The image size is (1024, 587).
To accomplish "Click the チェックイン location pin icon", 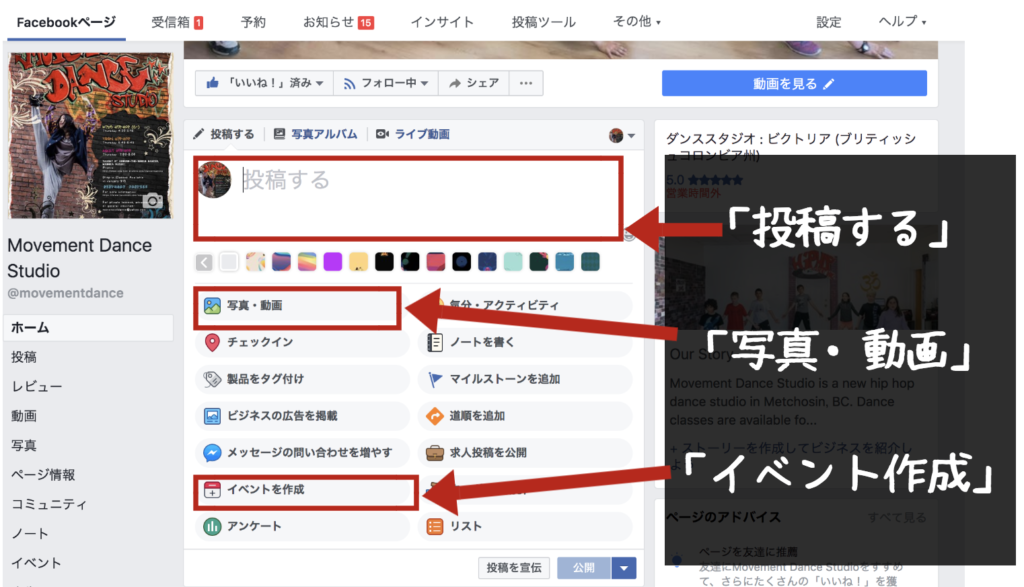I will pyautogui.click(x=212, y=342).
